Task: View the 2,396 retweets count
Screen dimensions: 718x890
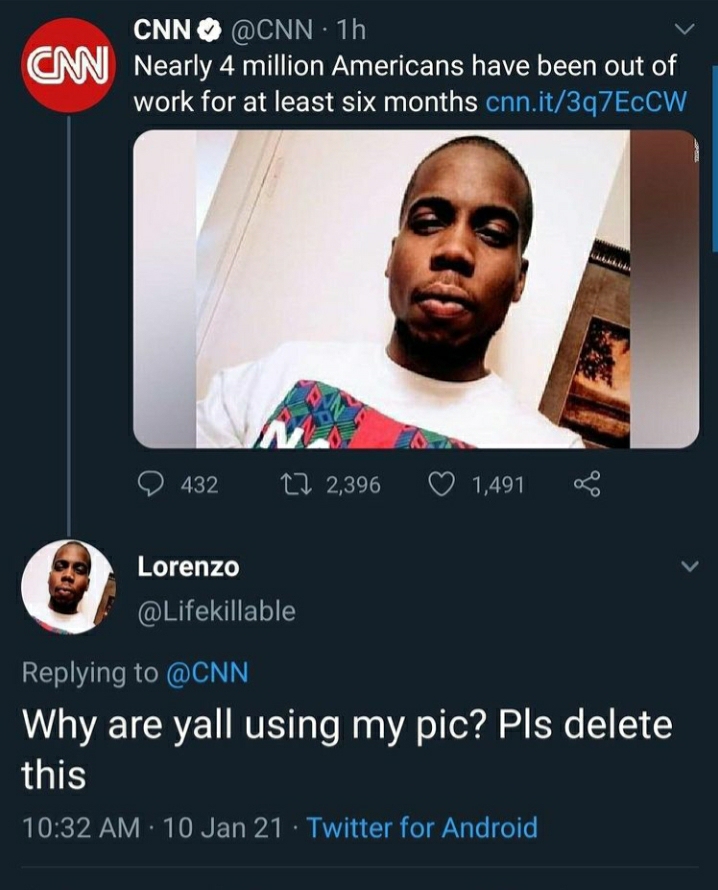Action: tap(352, 485)
